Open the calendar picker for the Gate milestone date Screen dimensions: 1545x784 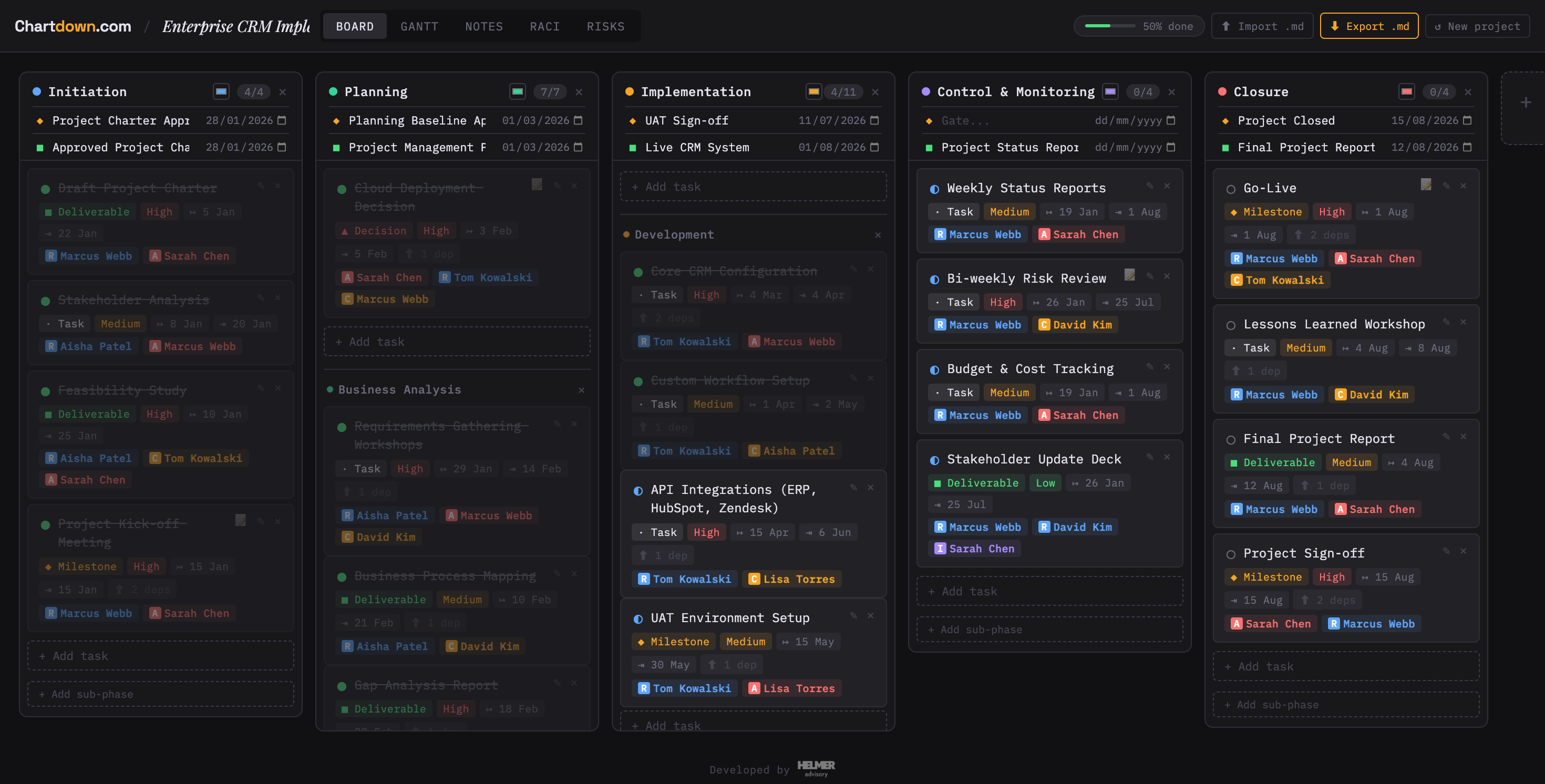[x=1171, y=120]
